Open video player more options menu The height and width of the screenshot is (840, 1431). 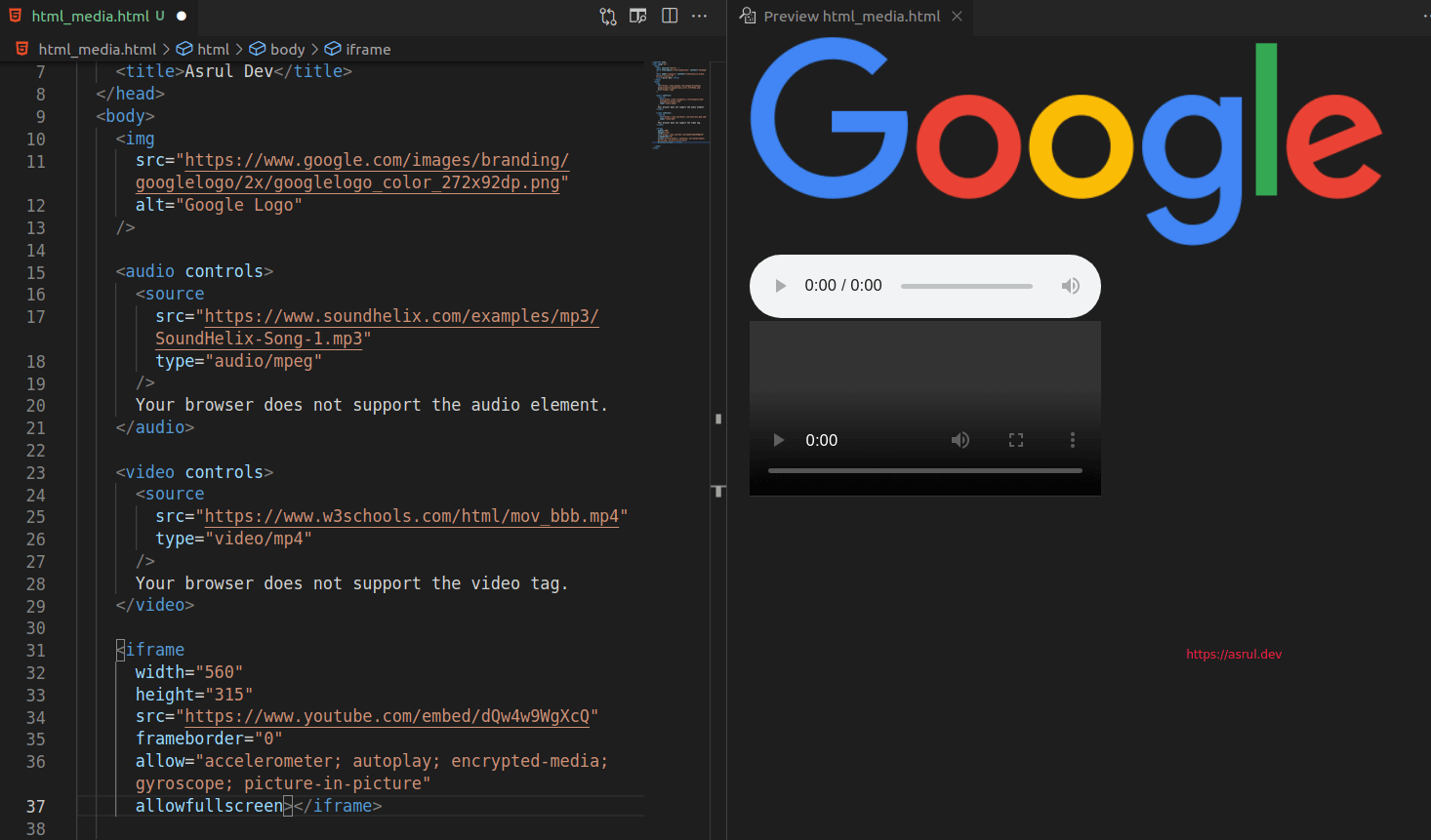coord(1072,440)
